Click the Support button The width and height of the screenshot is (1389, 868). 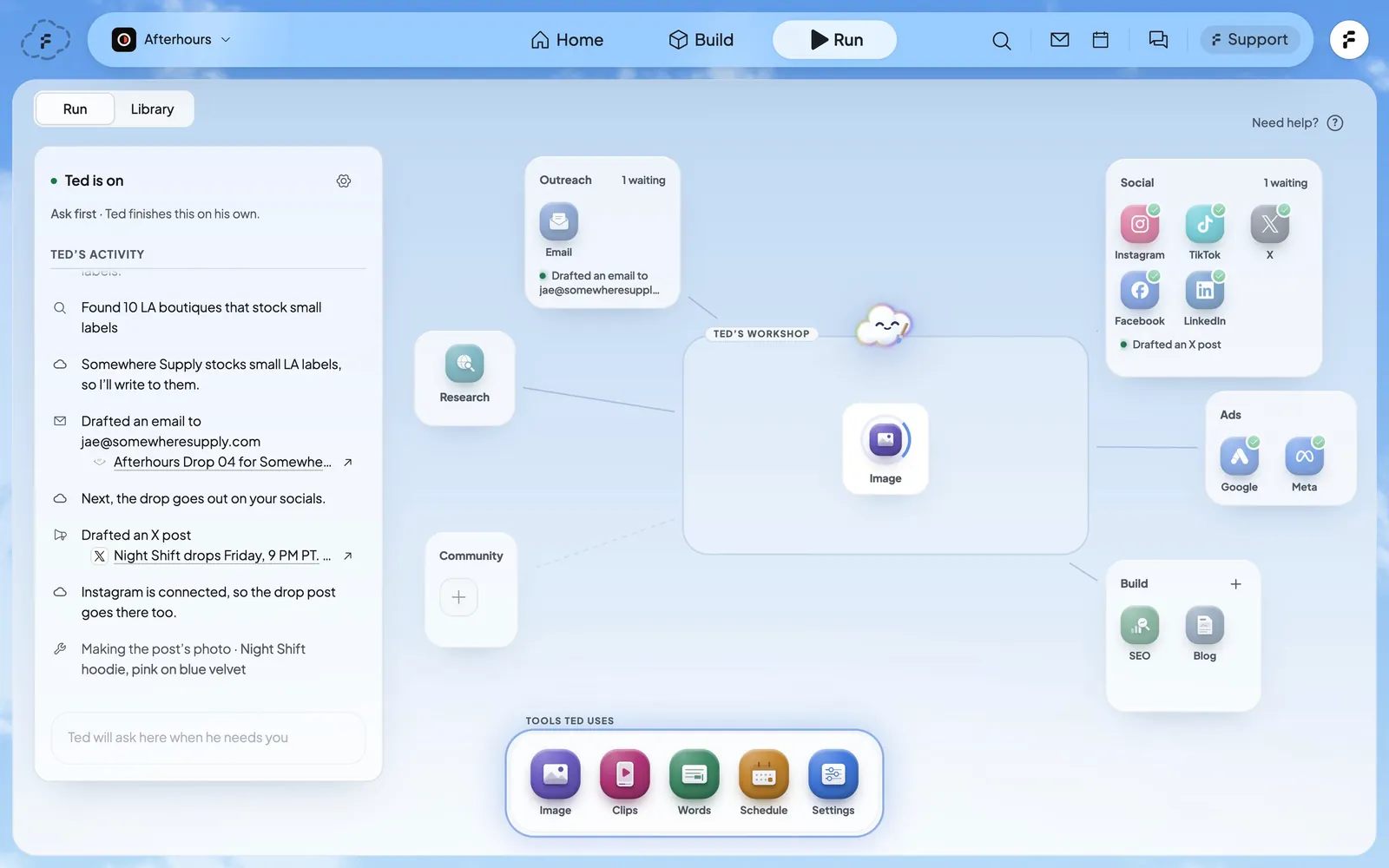click(1249, 40)
